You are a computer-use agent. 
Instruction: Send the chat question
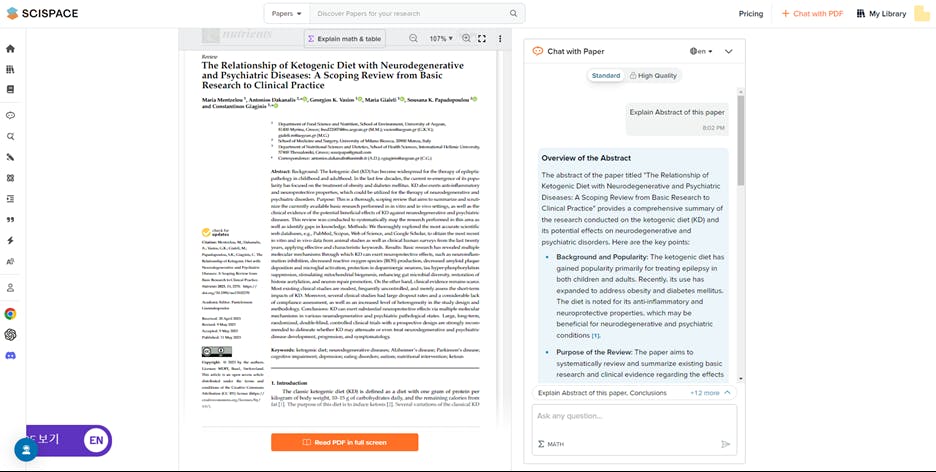pyautogui.click(x=725, y=444)
